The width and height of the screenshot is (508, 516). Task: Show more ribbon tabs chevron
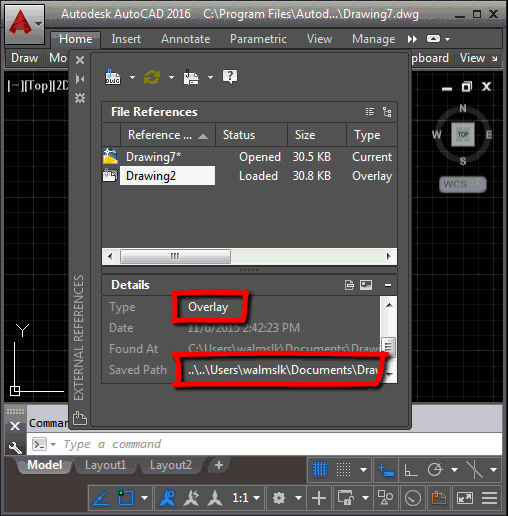(412, 39)
